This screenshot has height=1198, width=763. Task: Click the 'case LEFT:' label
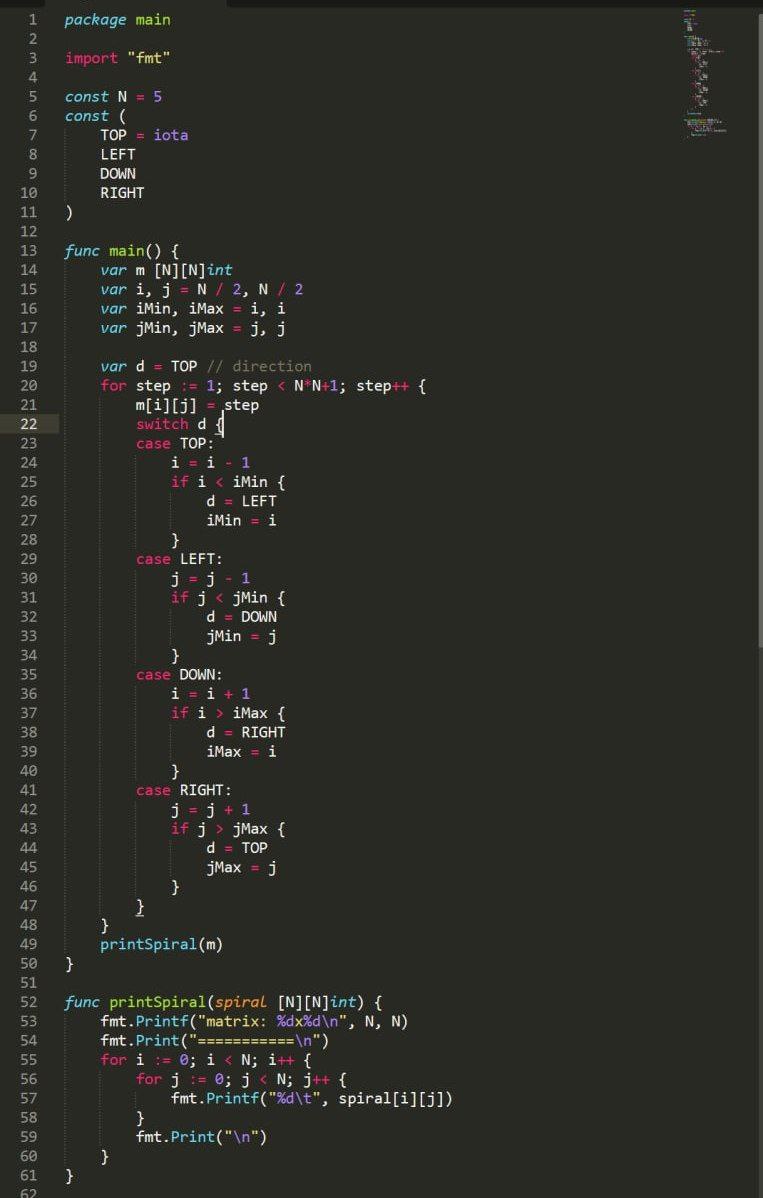[x=179, y=559]
